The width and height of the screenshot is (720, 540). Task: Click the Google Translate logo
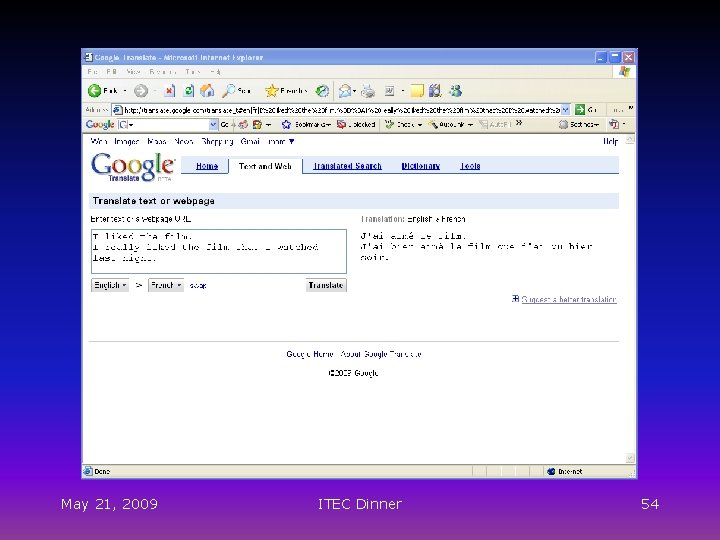click(133, 167)
